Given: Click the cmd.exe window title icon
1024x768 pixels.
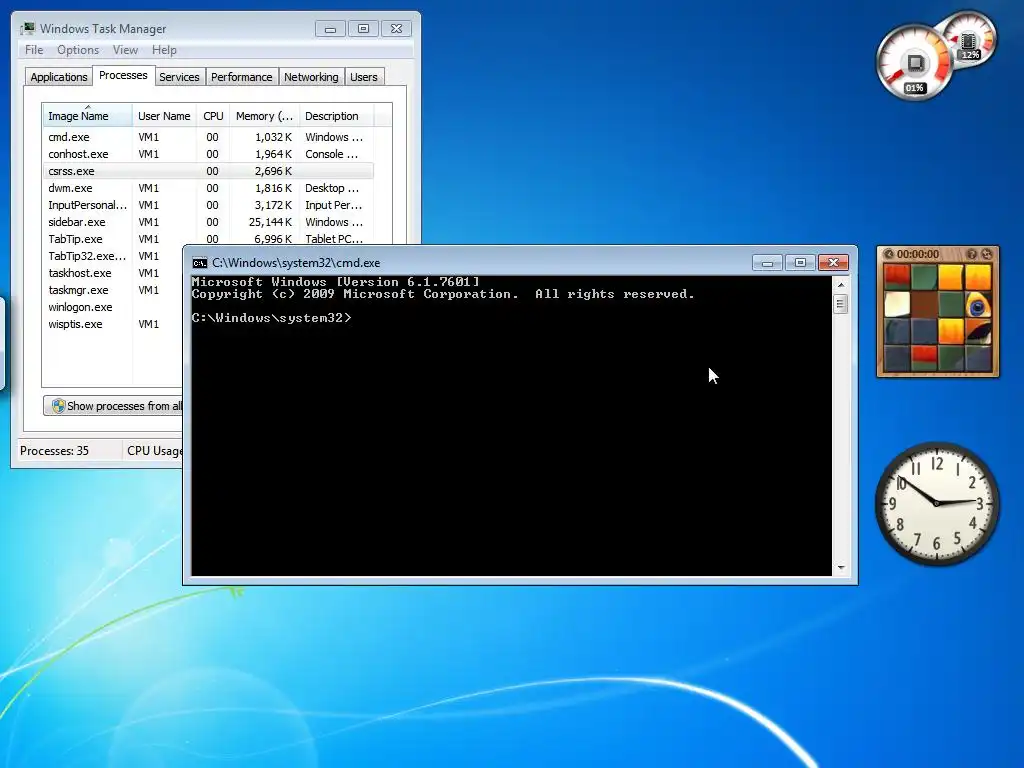Looking at the screenshot, I should point(200,263).
